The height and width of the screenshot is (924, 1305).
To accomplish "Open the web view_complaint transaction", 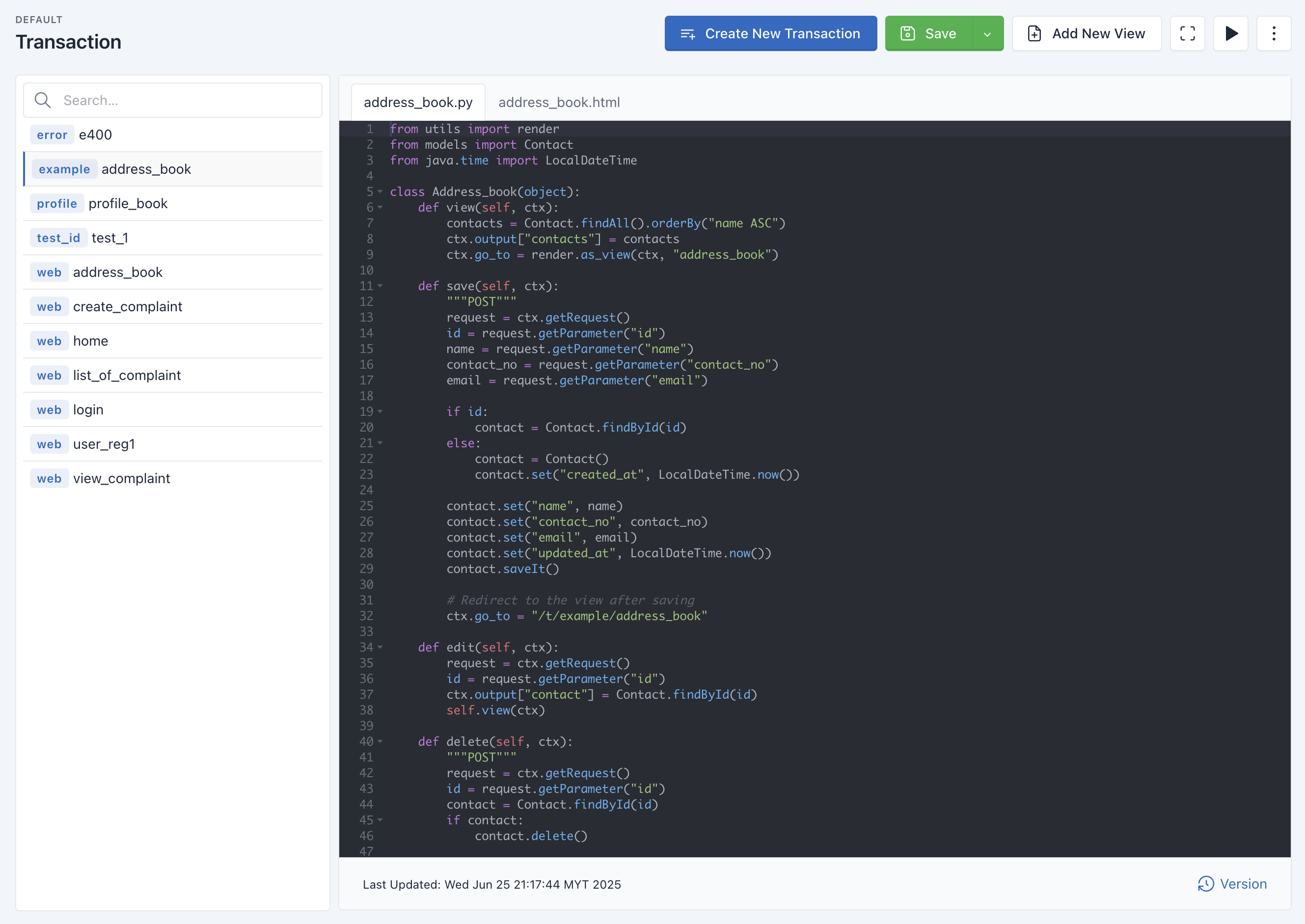I will tap(173, 479).
